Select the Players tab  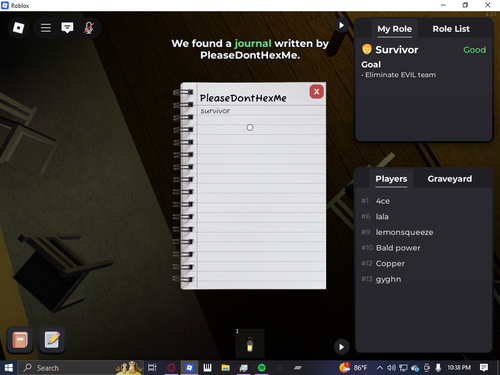click(391, 179)
